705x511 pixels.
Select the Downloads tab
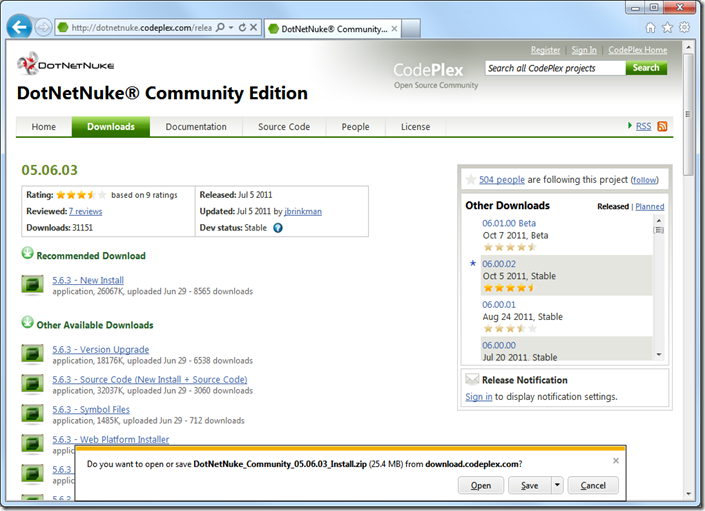pos(111,127)
